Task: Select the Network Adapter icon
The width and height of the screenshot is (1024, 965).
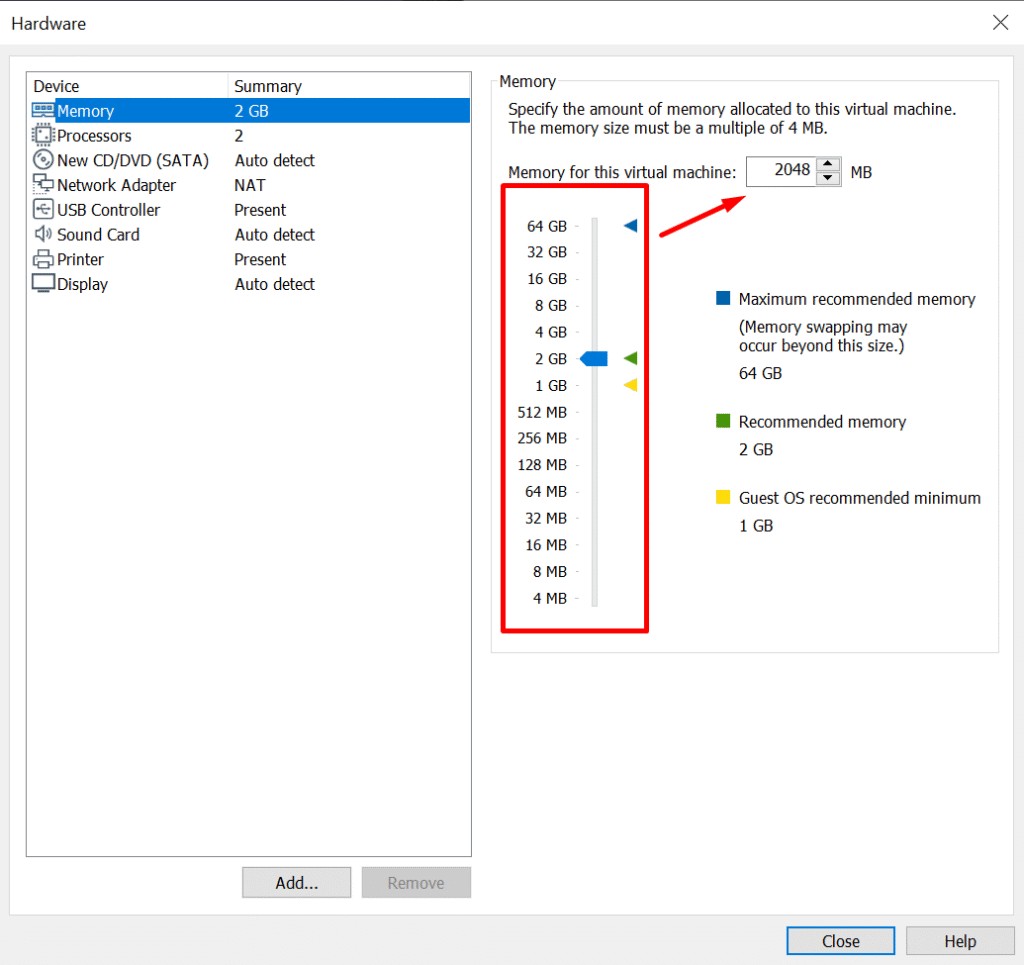Action: [44, 185]
